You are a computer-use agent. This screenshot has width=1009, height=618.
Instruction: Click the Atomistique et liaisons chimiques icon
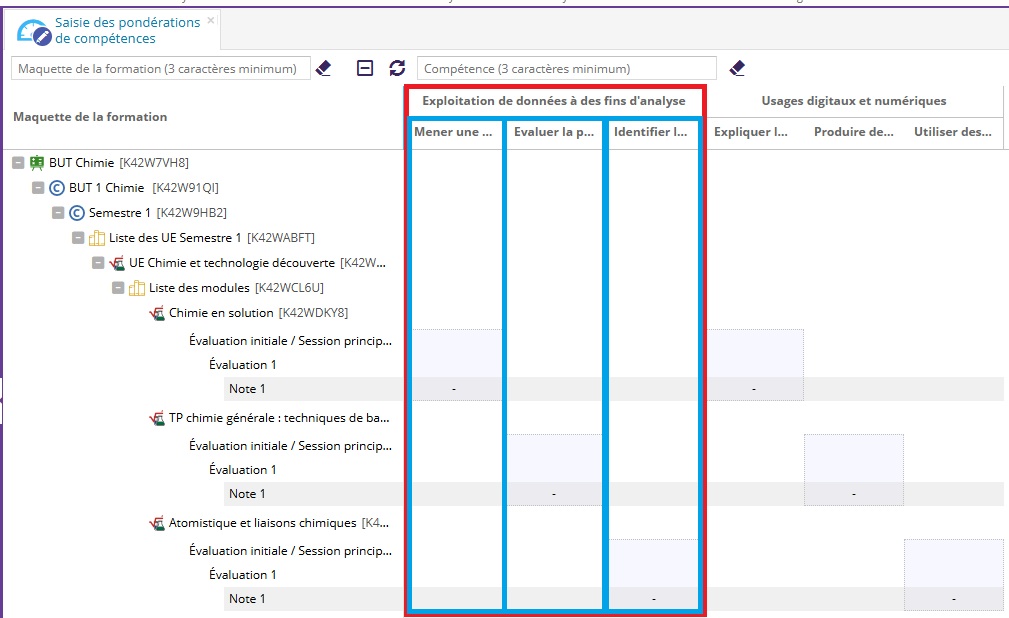[x=157, y=523]
